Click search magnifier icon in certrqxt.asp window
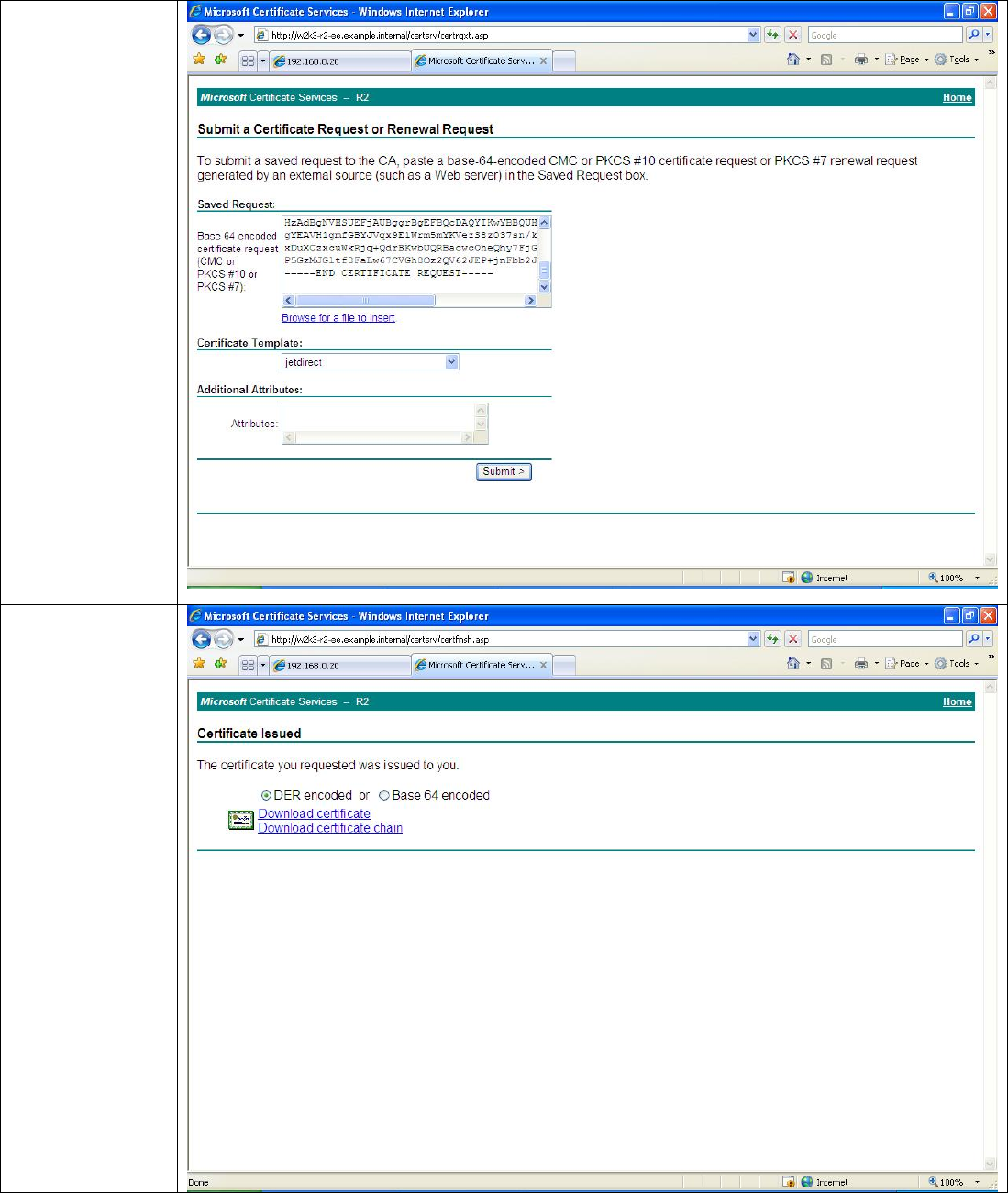Screen dimensions: 1008x1193 (x=973, y=35)
